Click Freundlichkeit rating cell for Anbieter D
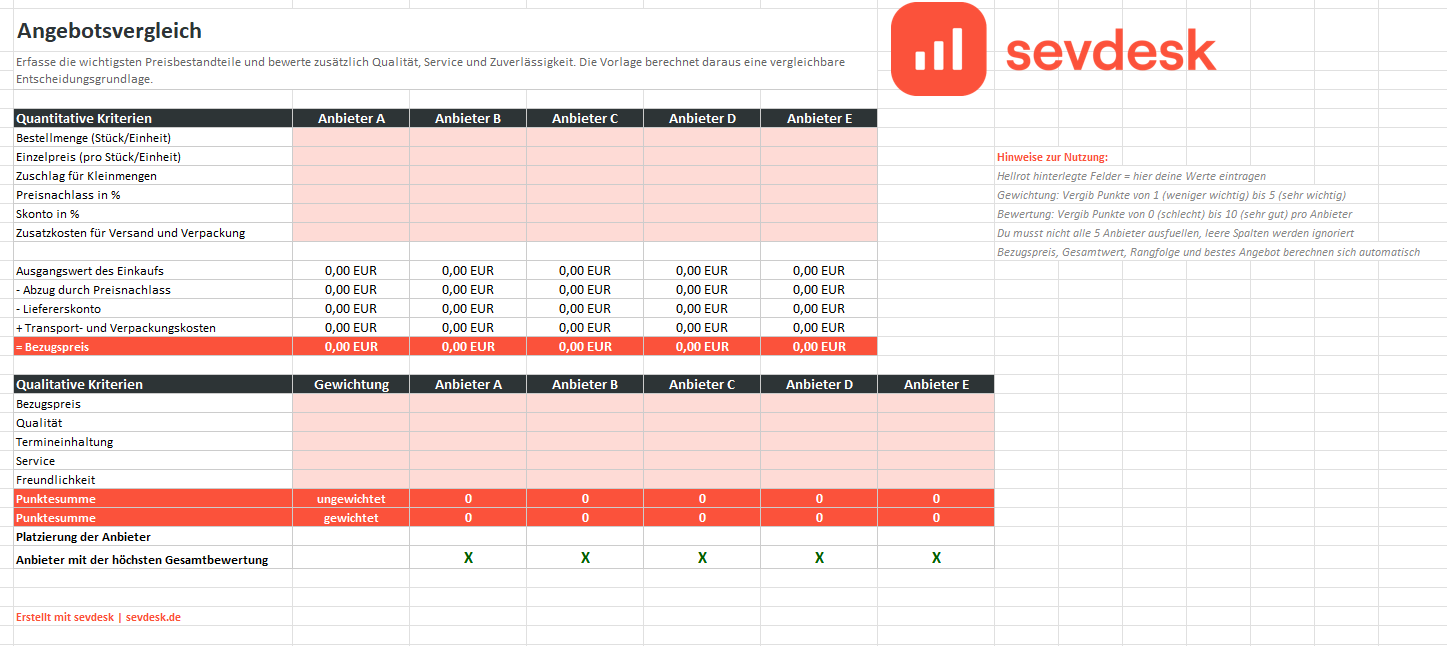This screenshot has height=646, width=1447. pyautogui.click(x=819, y=479)
